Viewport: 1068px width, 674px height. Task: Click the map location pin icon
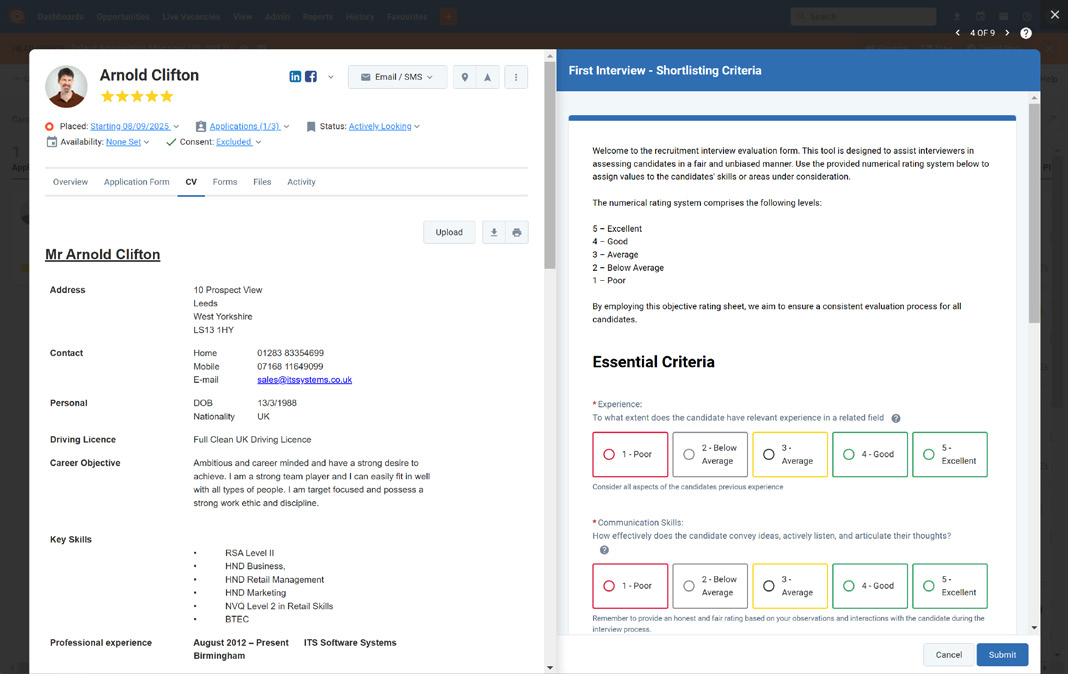(465, 77)
